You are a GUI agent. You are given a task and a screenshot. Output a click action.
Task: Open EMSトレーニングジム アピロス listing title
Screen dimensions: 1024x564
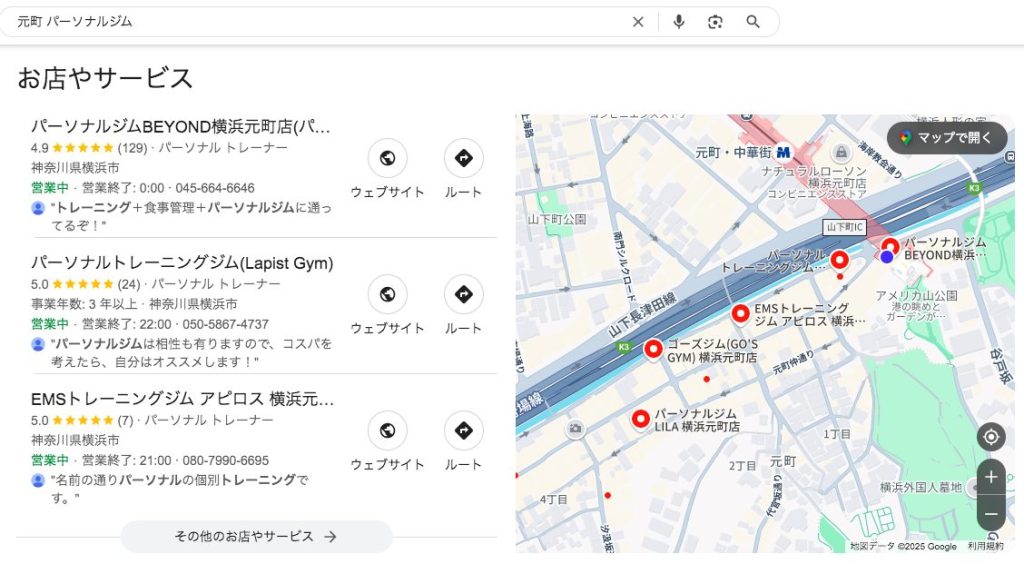[x=182, y=399]
